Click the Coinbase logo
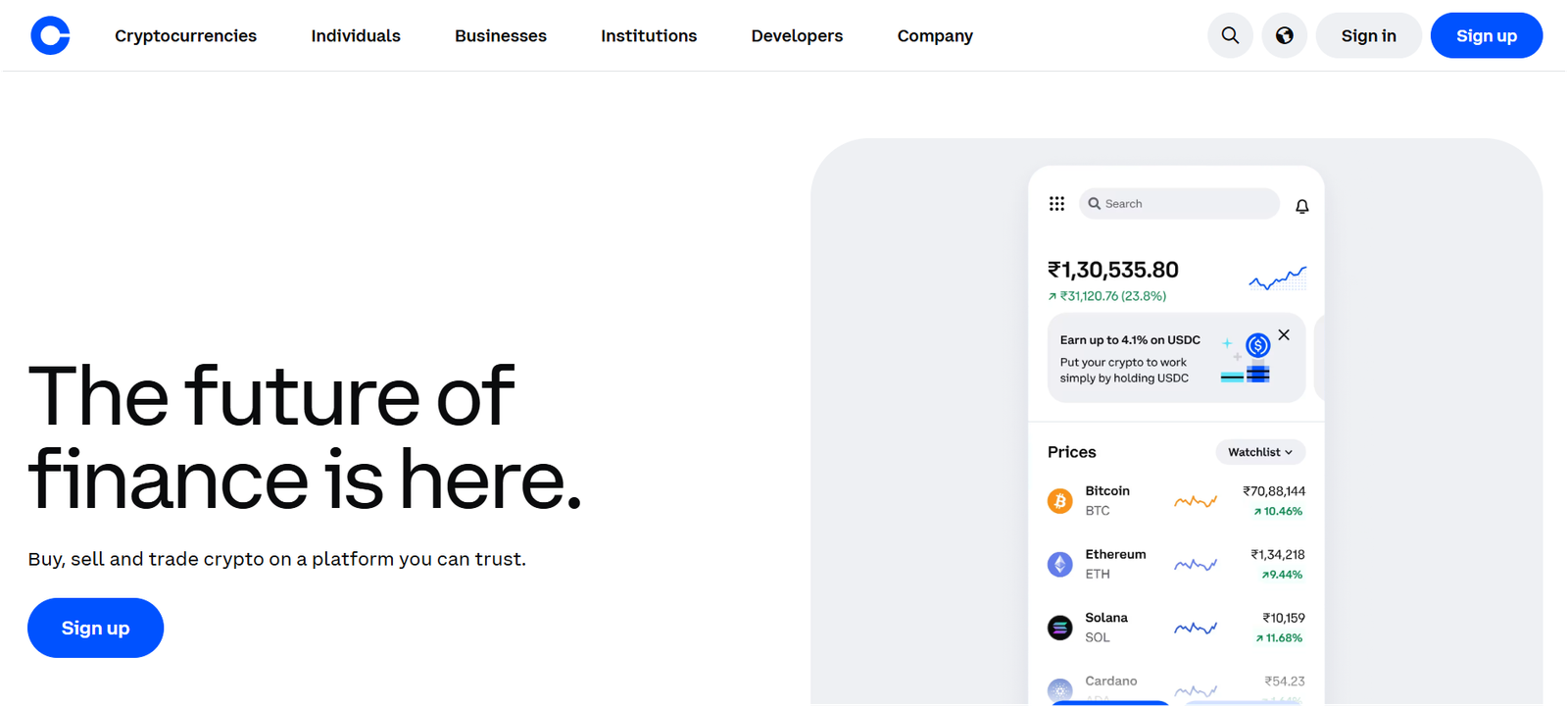This screenshot has width=1568, height=707. click(x=50, y=35)
